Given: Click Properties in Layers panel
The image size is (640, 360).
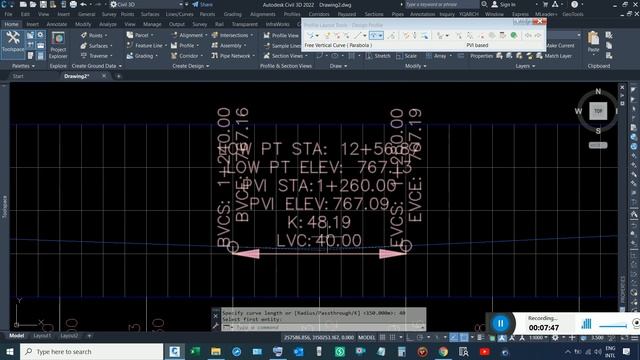Looking at the screenshot, I should point(482,56).
